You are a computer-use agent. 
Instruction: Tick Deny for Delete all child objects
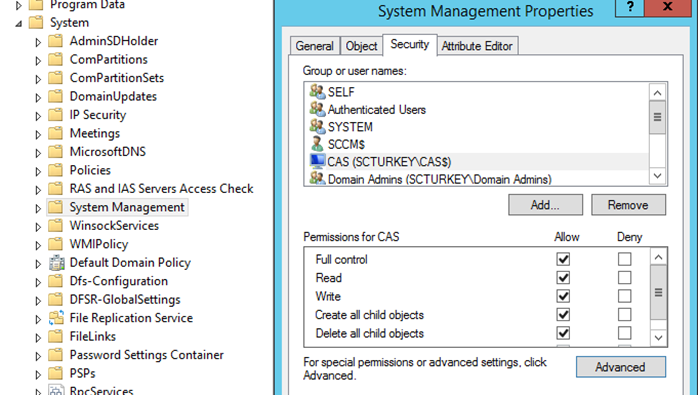pyautogui.click(x=625, y=333)
